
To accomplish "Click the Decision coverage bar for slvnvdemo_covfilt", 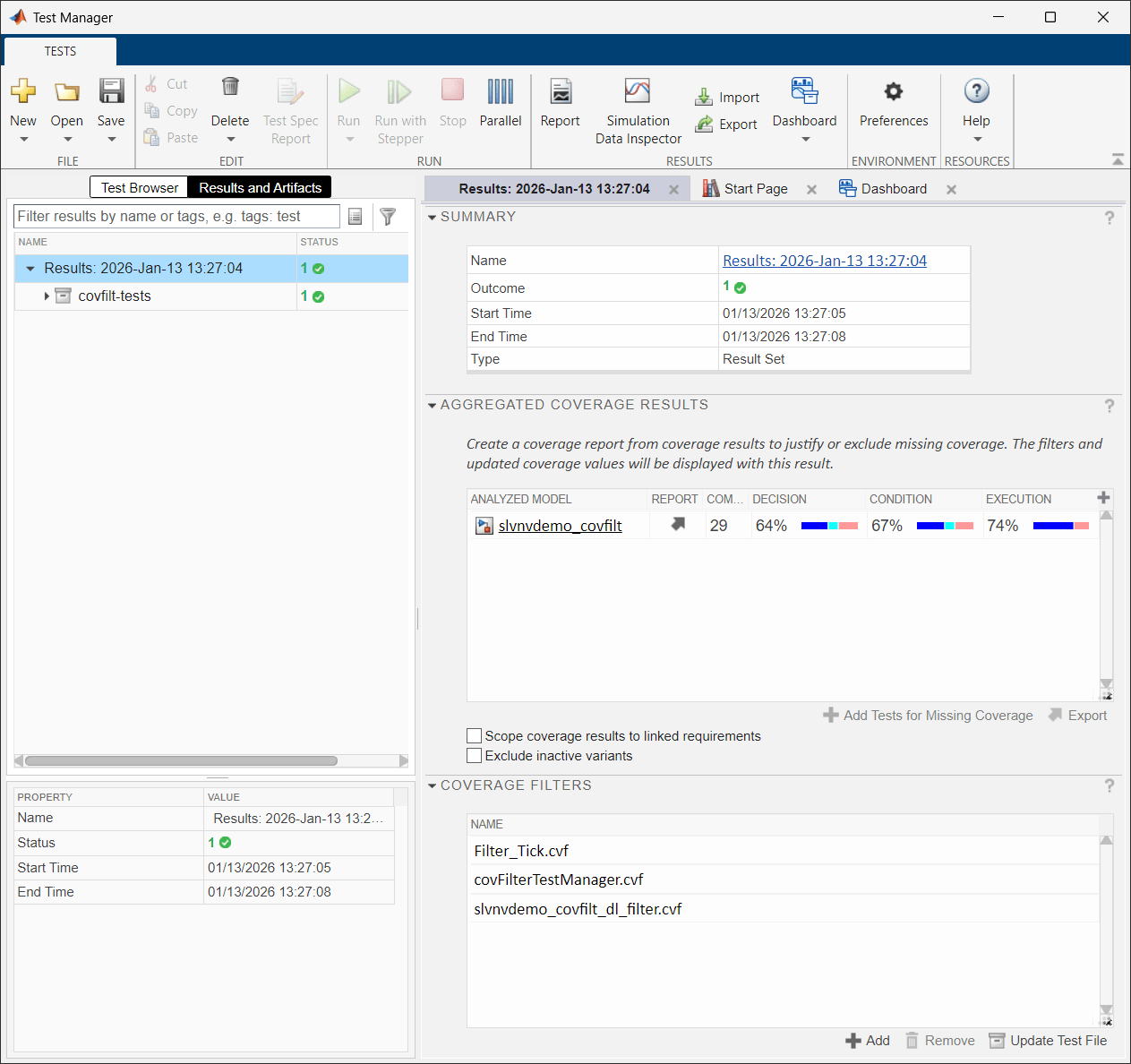I will (829, 526).
